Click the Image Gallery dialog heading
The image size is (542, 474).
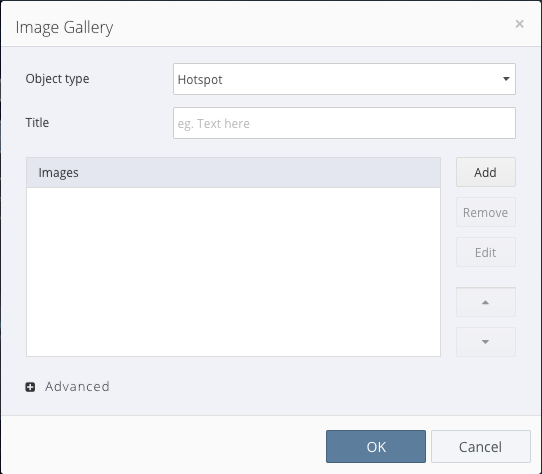pyautogui.click(x=64, y=28)
